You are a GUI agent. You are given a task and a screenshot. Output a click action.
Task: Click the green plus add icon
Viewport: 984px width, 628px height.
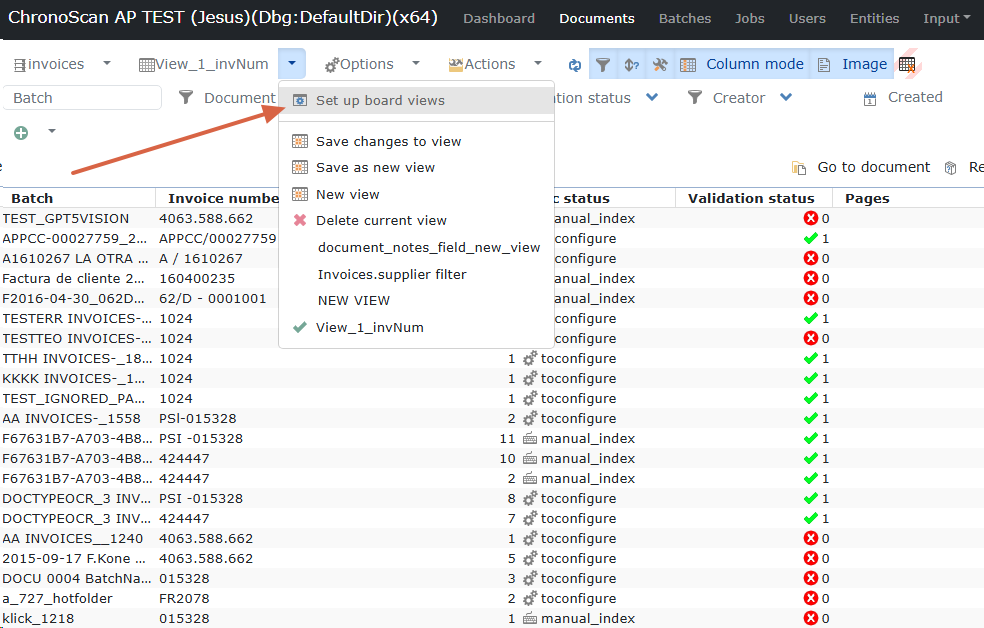[21, 133]
